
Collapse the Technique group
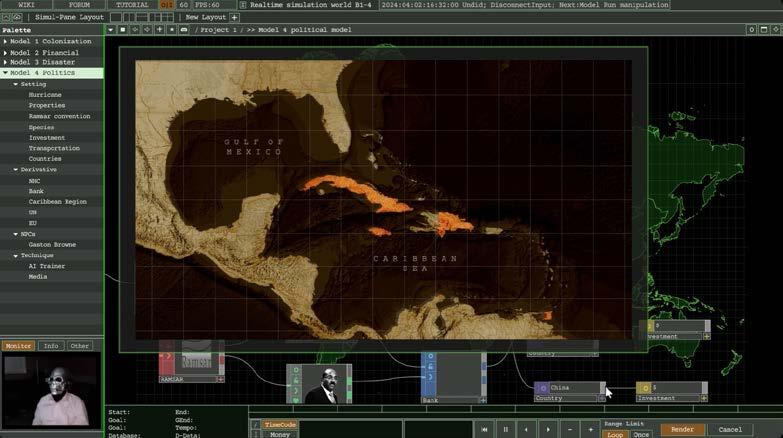pyautogui.click(x=15, y=256)
